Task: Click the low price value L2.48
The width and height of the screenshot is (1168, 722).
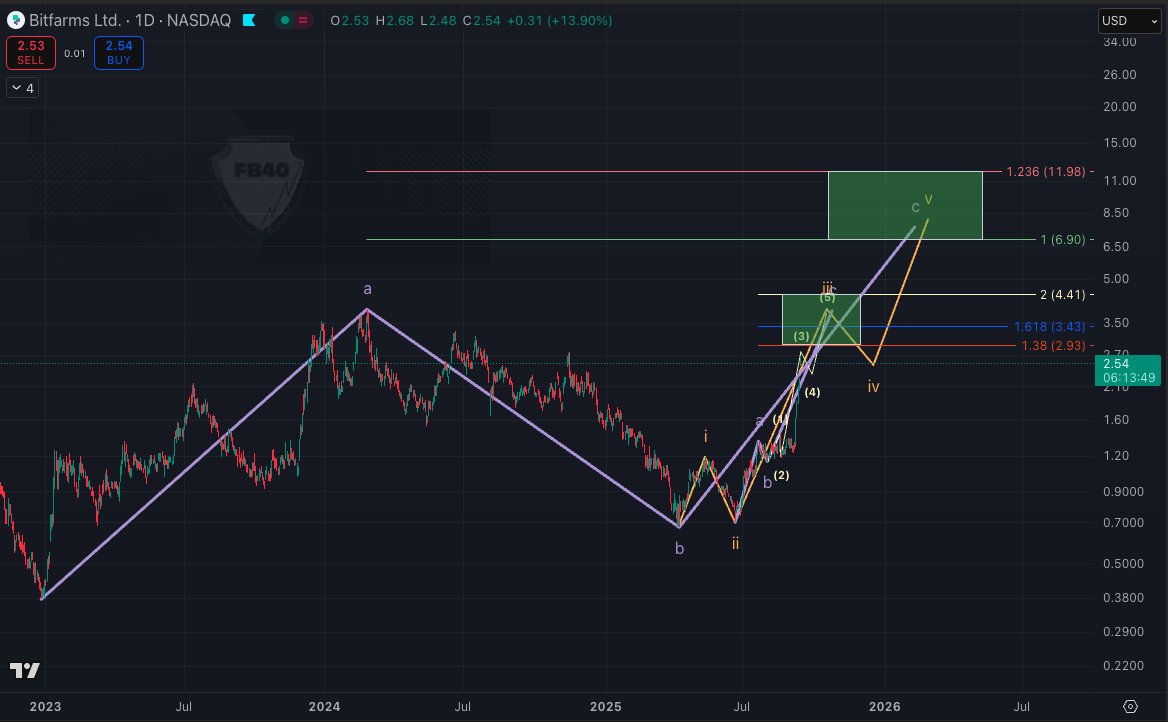Action: (438, 21)
